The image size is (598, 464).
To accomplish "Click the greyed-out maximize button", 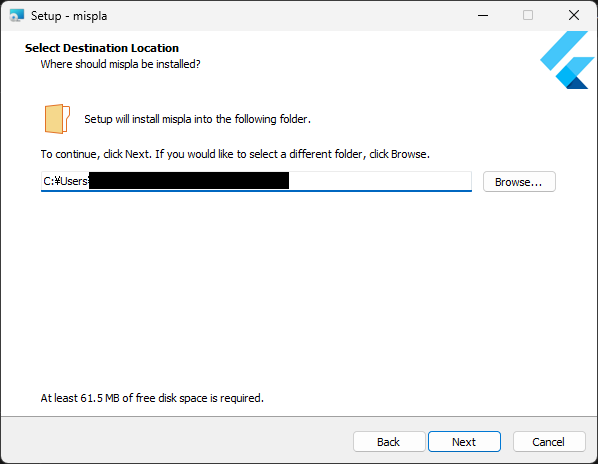I will point(528,16).
